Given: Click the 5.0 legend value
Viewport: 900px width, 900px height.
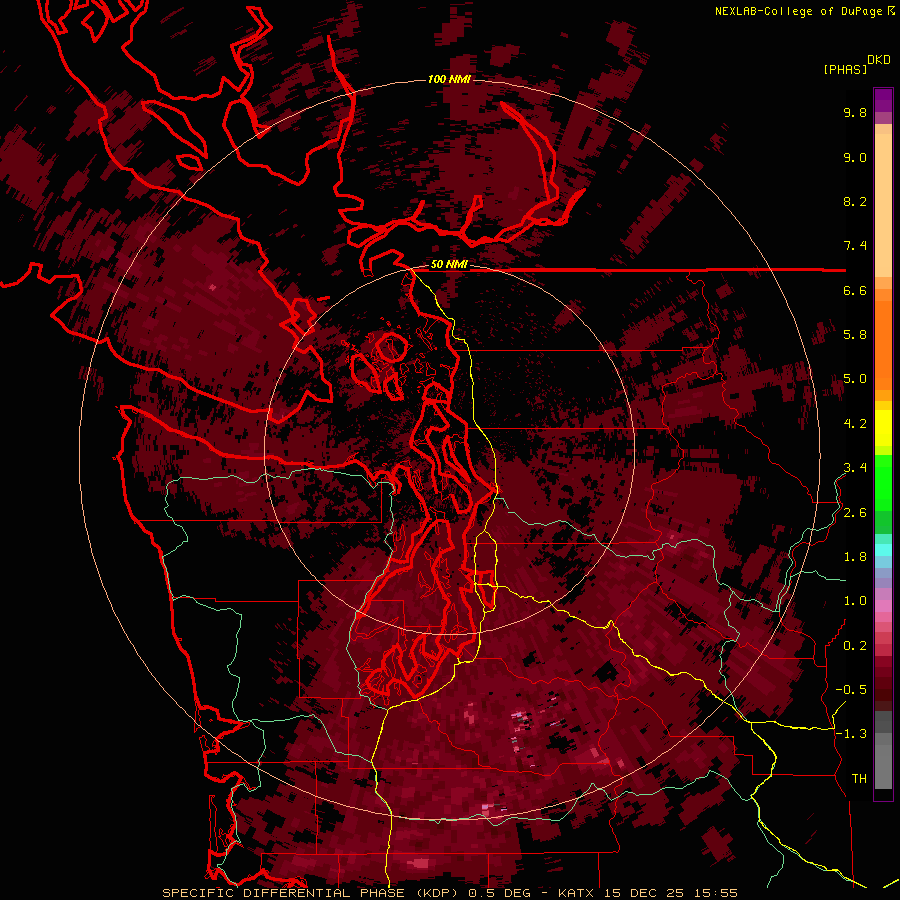Looking at the screenshot, I should [855, 379].
